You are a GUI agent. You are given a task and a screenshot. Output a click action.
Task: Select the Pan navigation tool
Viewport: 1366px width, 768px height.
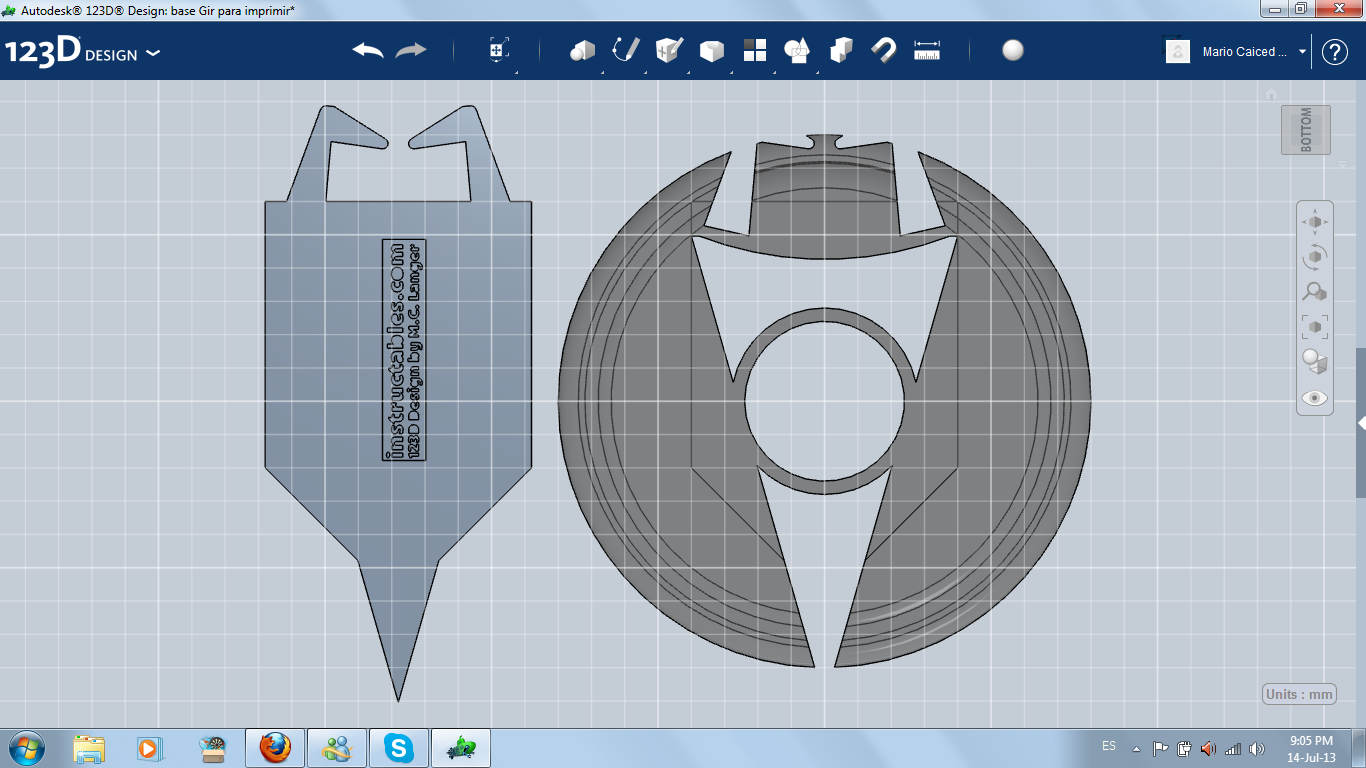coord(1315,221)
